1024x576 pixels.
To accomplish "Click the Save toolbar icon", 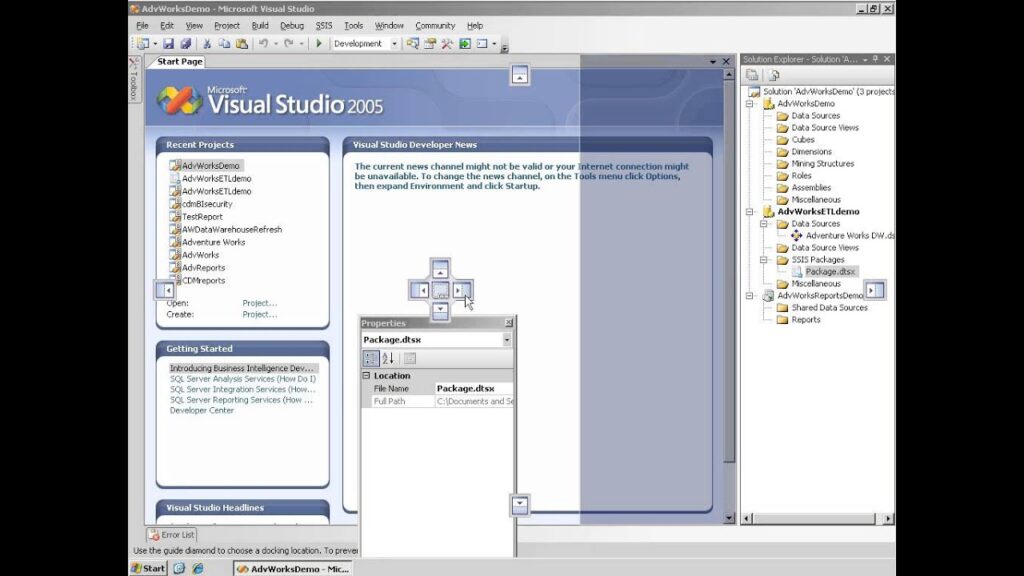I will 170,43.
